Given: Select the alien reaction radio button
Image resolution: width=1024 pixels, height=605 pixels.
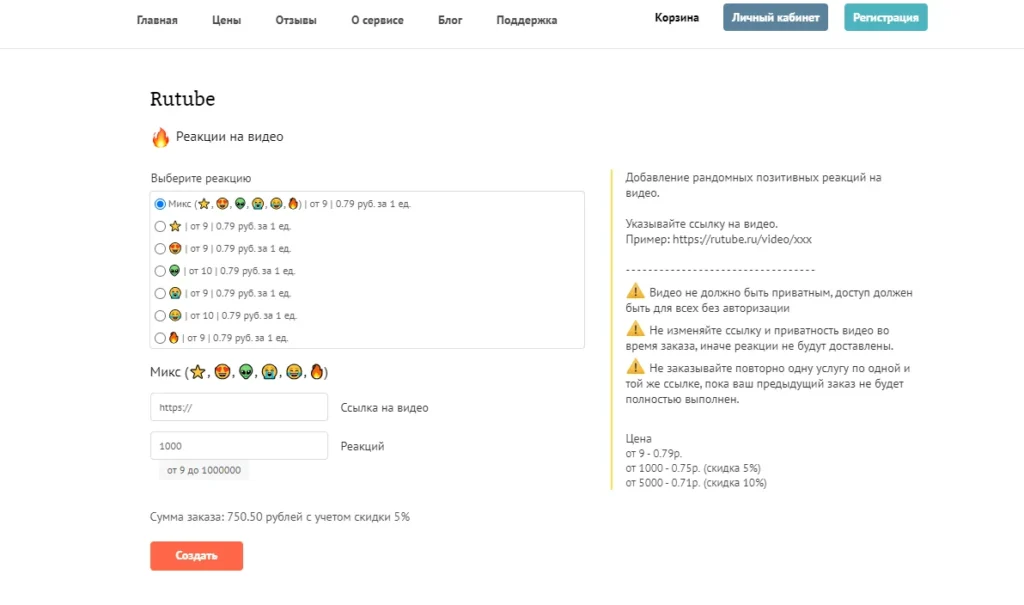Looking at the screenshot, I should [160, 270].
